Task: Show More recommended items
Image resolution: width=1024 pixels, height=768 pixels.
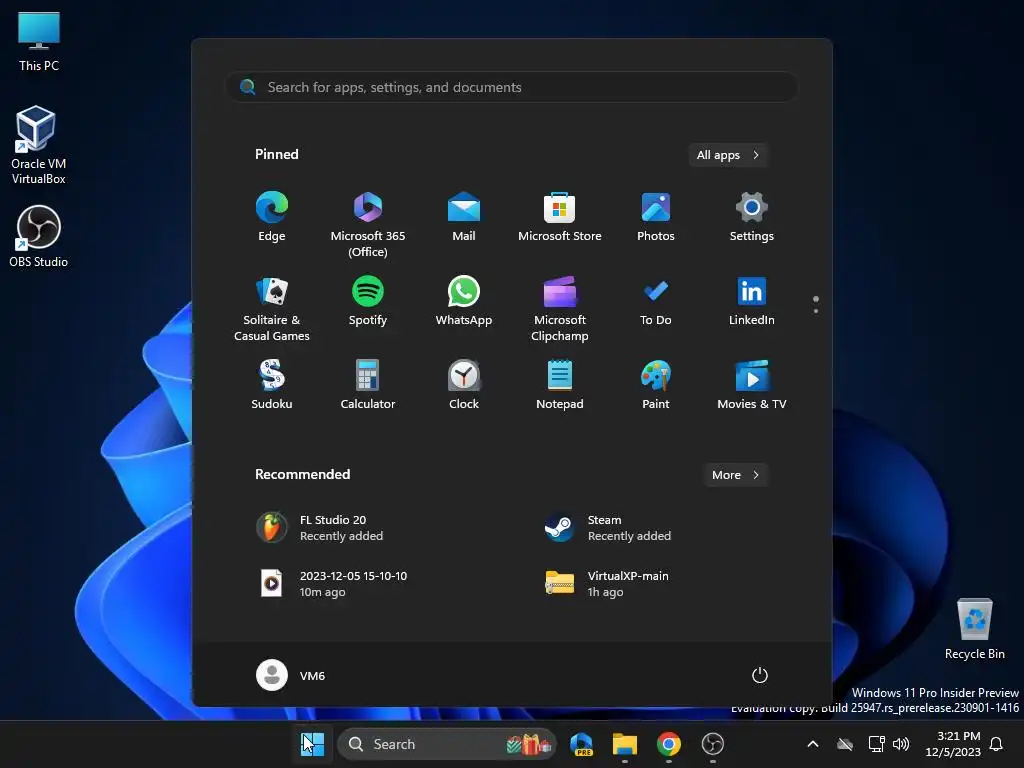Action: coord(735,475)
